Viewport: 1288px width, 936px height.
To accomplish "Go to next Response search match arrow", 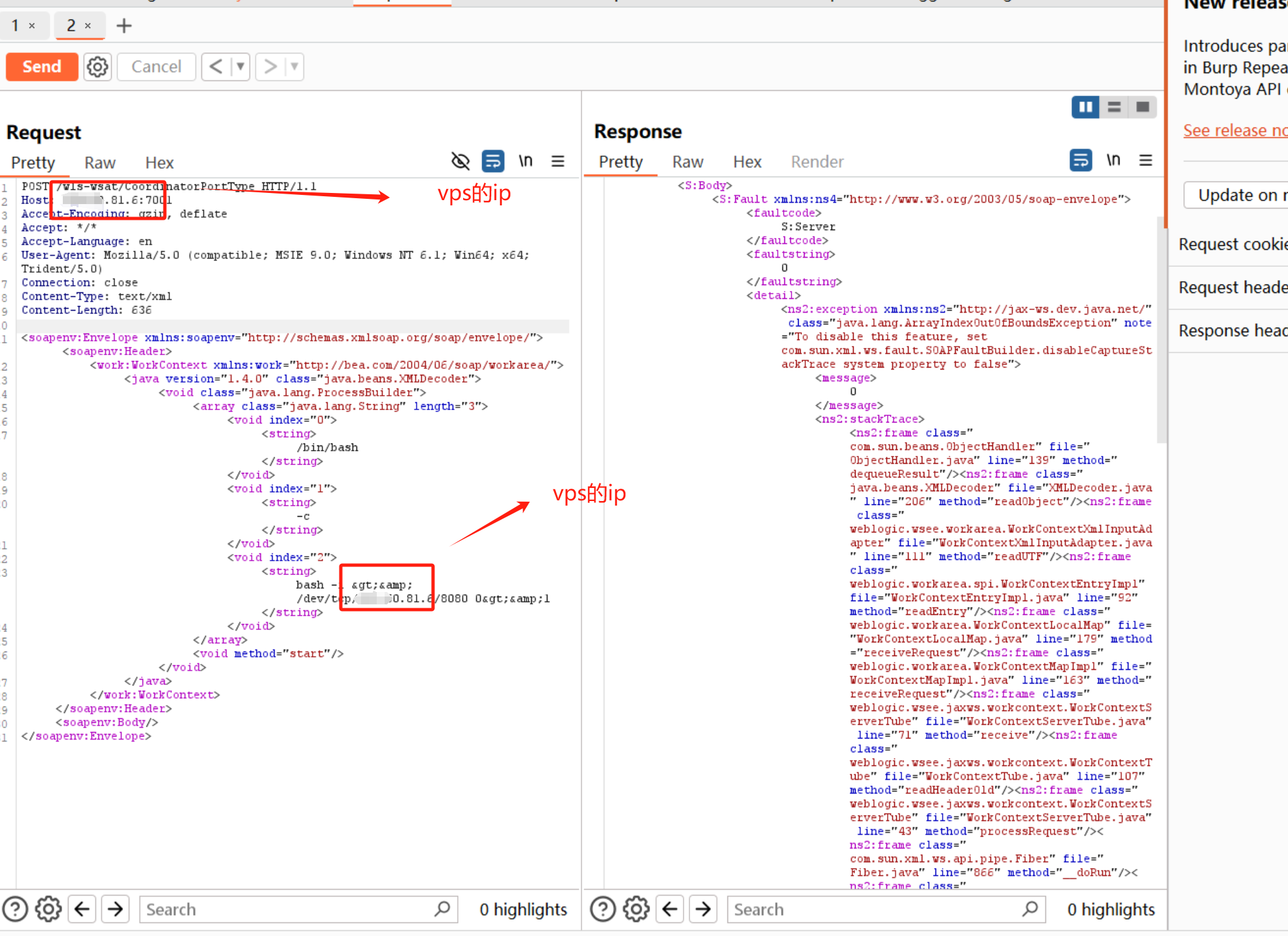I will click(x=703, y=909).
